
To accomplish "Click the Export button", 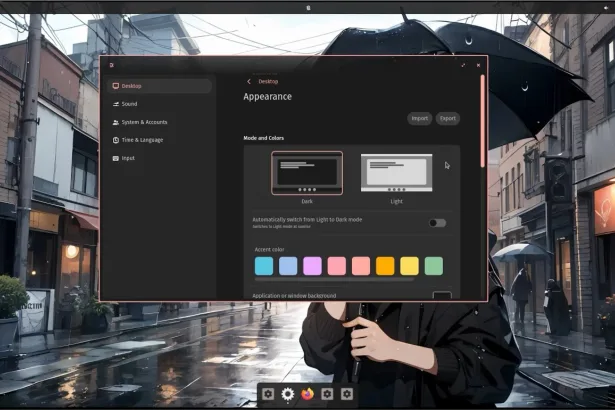I will (x=448, y=118).
